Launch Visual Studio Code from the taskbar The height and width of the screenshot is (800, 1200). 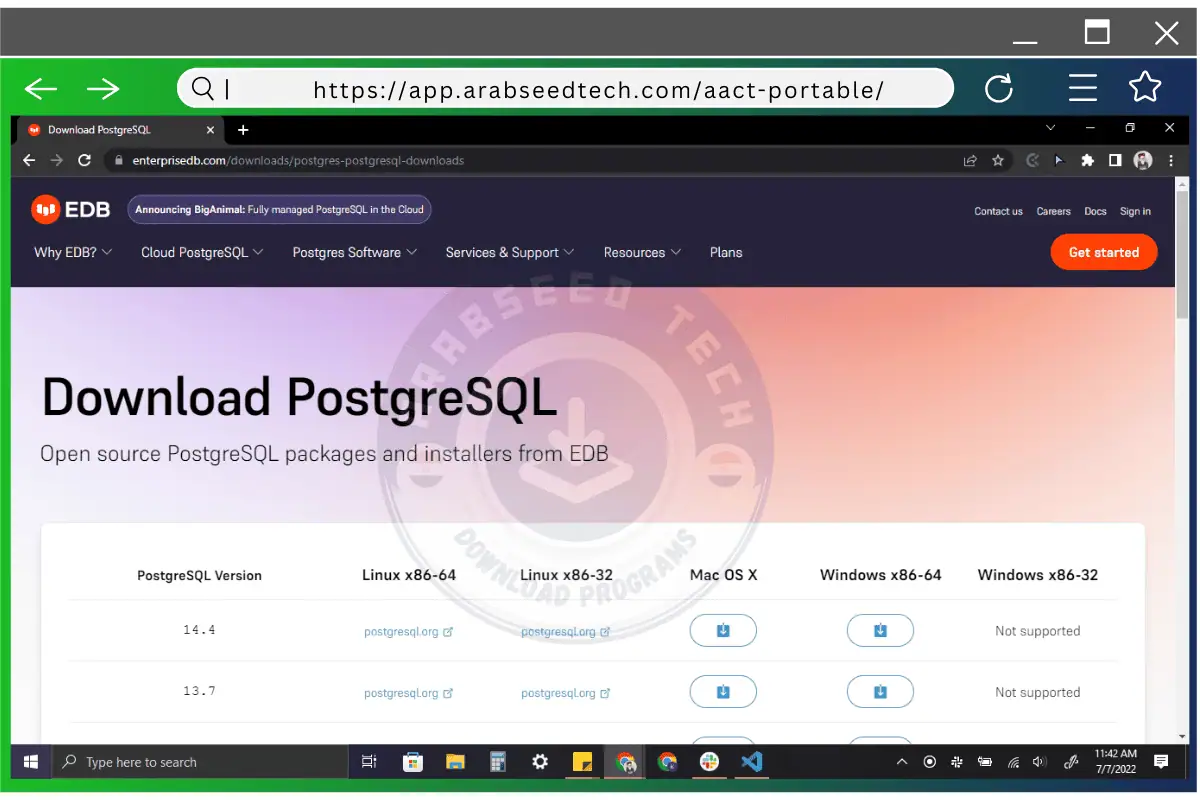[752, 761]
